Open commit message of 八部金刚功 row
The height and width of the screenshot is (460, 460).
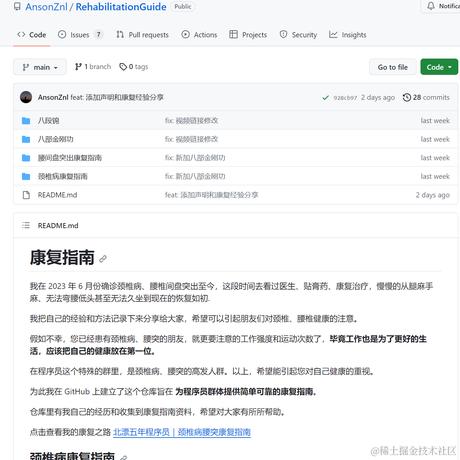coord(191,139)
